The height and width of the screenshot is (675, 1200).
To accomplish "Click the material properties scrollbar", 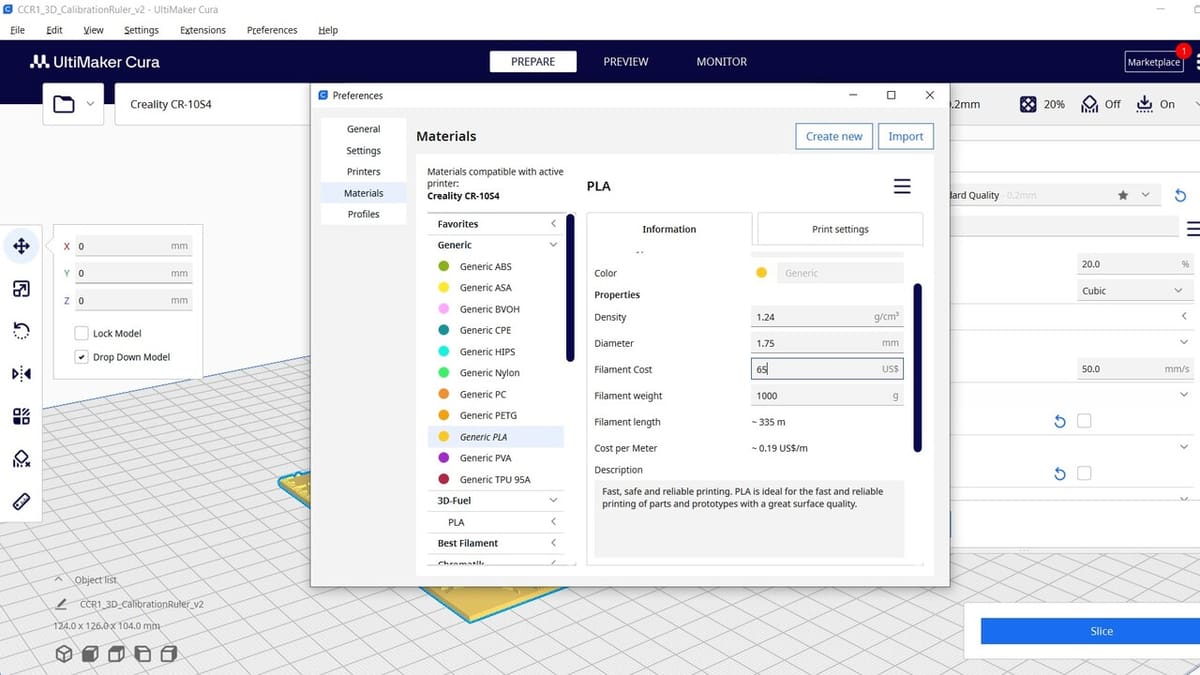I will [918, 368].
